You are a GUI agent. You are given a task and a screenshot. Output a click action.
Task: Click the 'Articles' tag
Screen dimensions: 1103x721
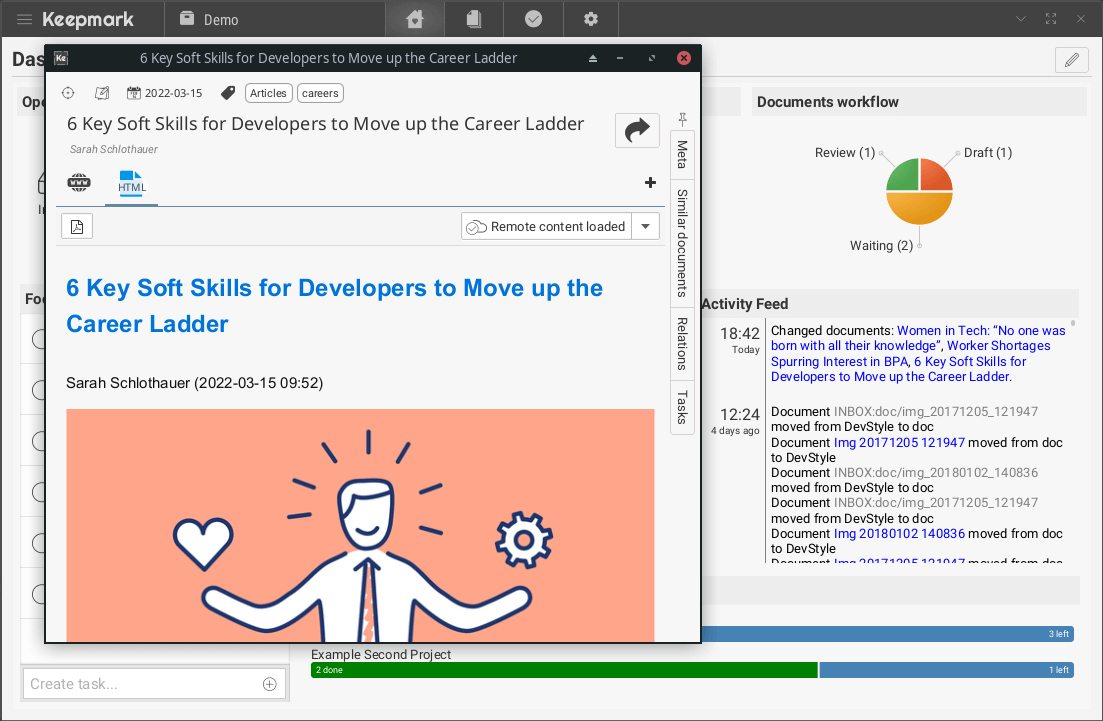click(268, 93)
